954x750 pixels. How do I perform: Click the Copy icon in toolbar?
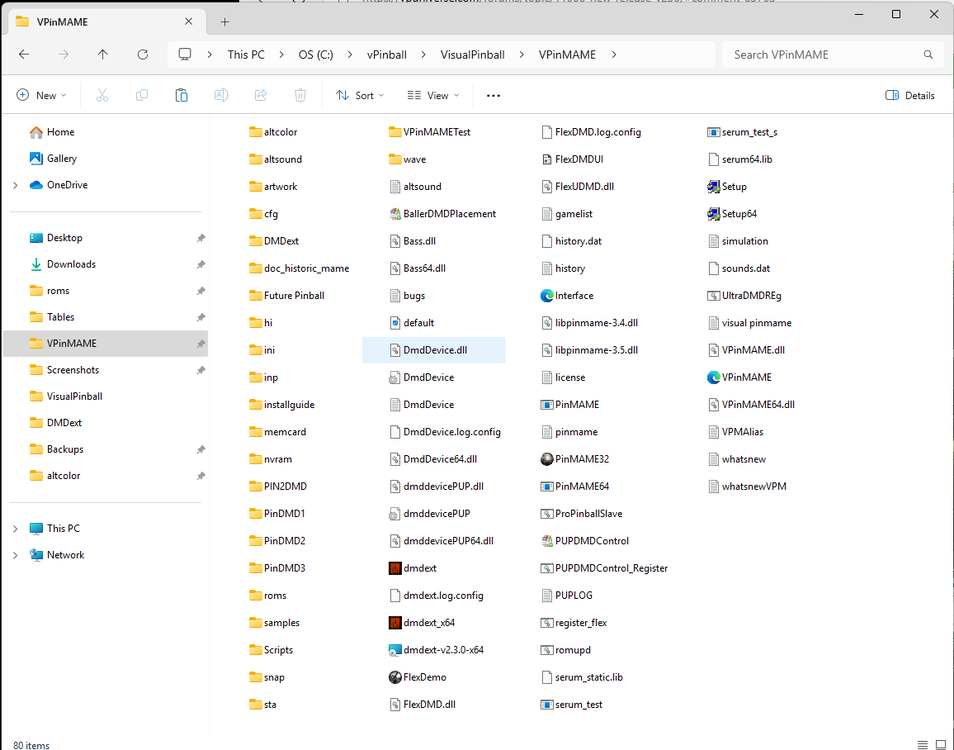(x=142, y=95)
